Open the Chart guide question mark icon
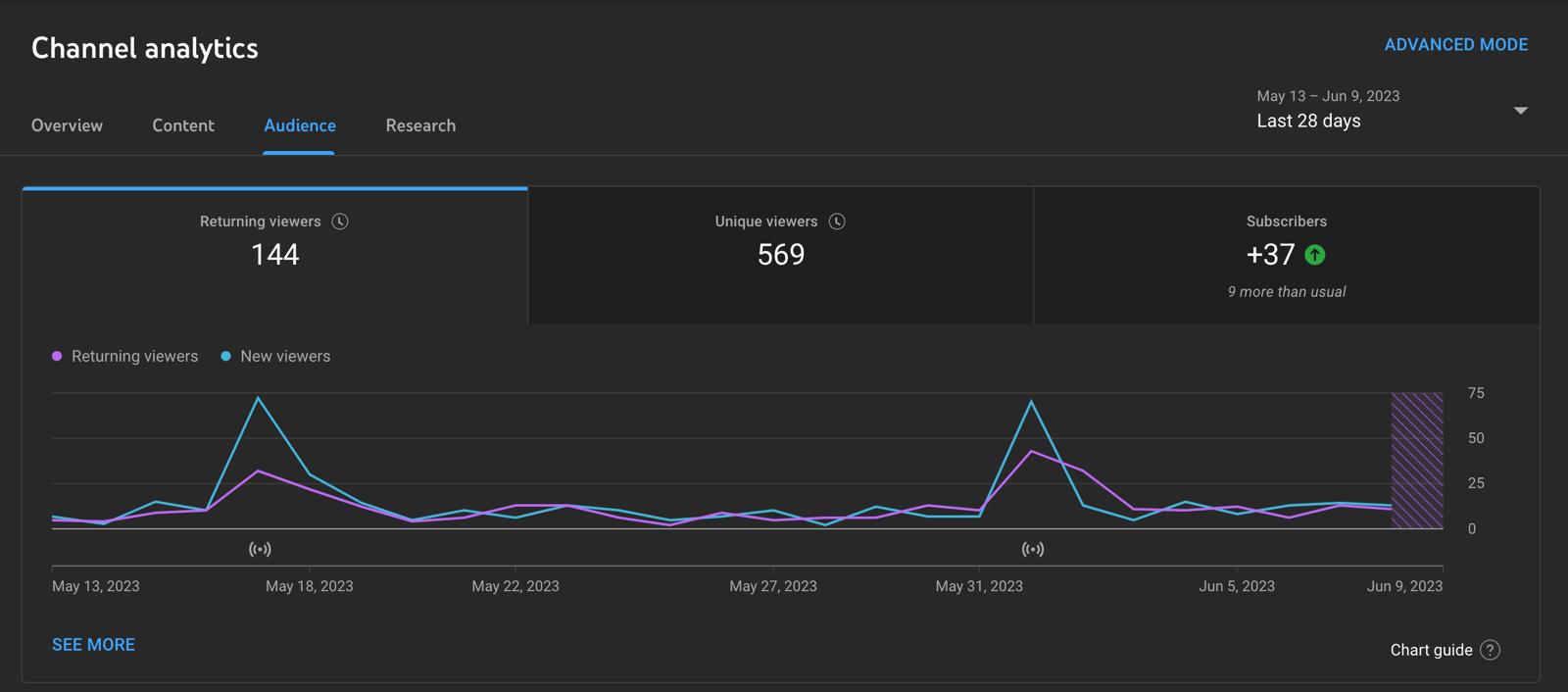1568x692 pixels. pos(1490,650)
